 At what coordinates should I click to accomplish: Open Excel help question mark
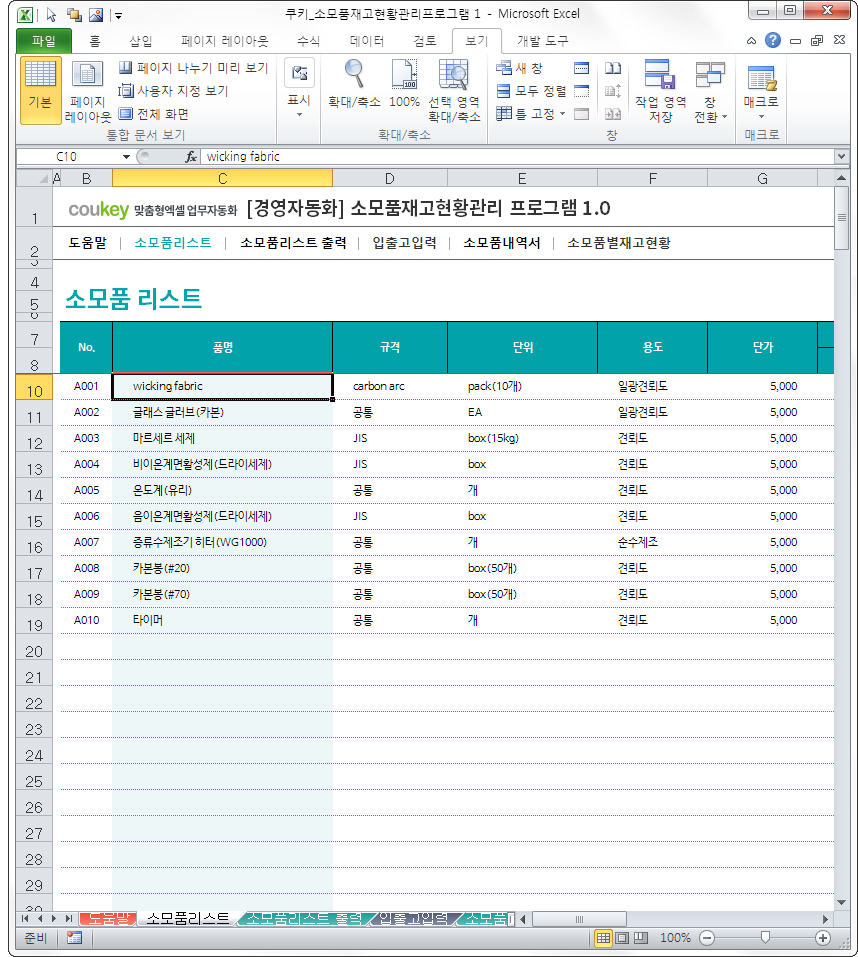[x=773, y=40]
